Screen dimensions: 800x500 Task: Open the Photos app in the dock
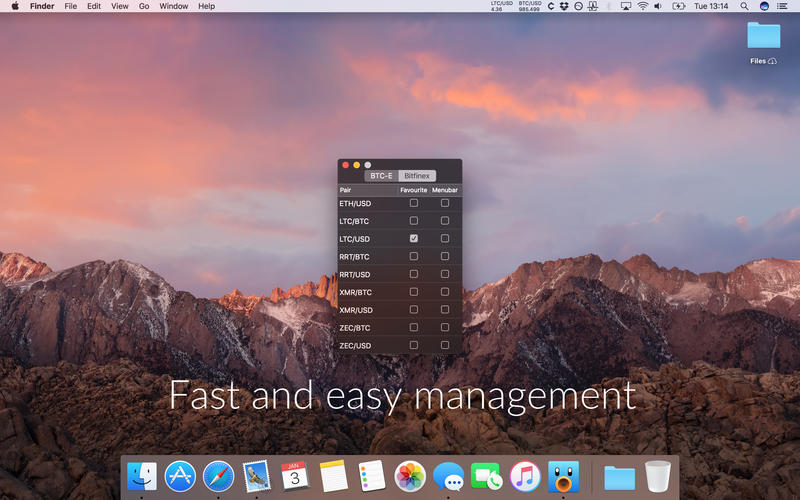410,476
